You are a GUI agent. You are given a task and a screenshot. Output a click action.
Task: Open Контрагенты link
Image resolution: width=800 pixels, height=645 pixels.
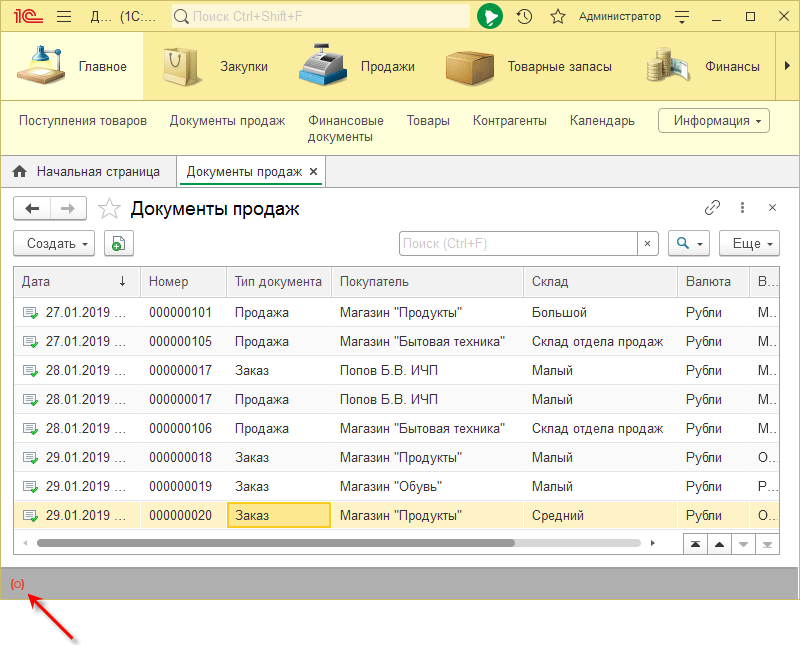[x=510, y=120]
